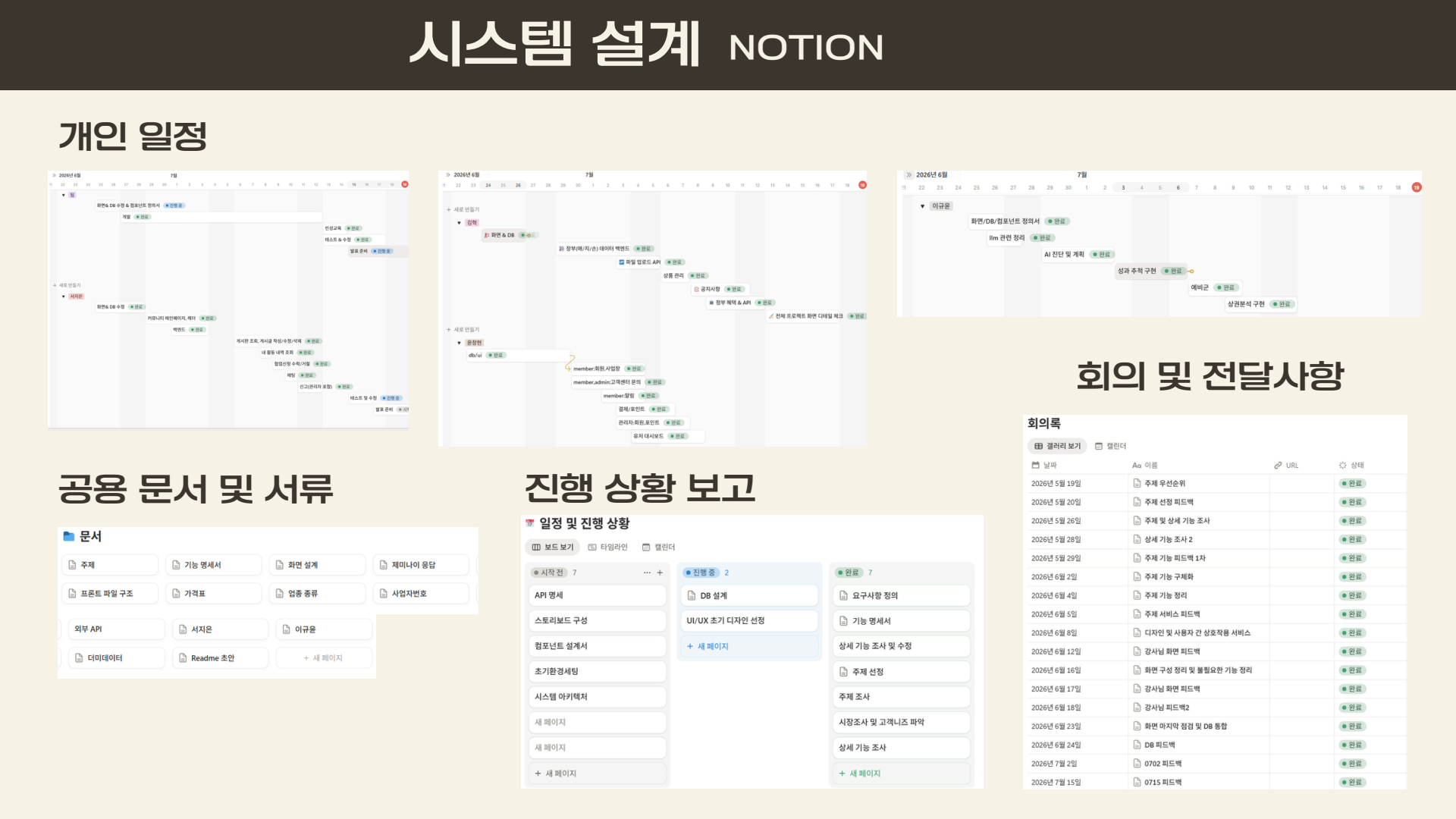Click 새로 만들기 above the 윤창현 group
The image size is (1456, 819).
463,330
